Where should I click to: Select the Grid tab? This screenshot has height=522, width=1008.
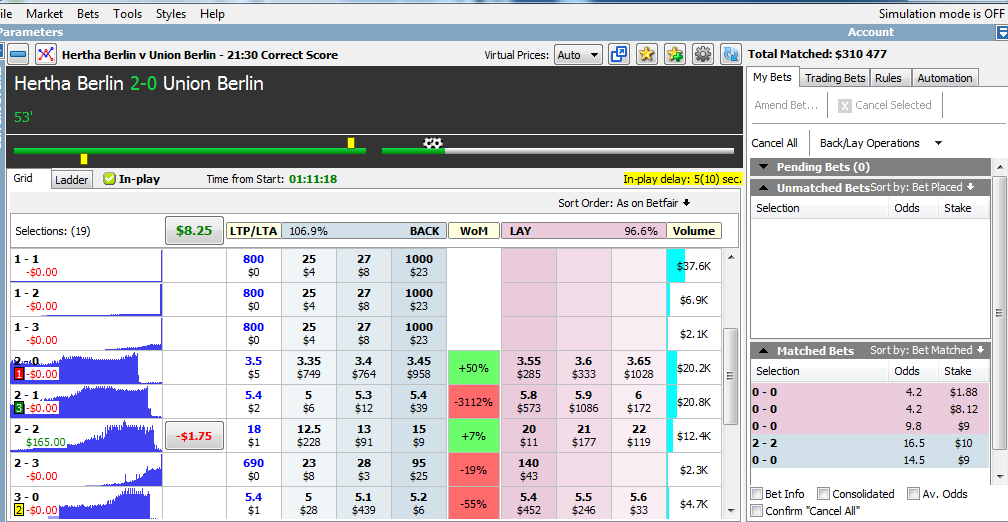pos(23,179)
